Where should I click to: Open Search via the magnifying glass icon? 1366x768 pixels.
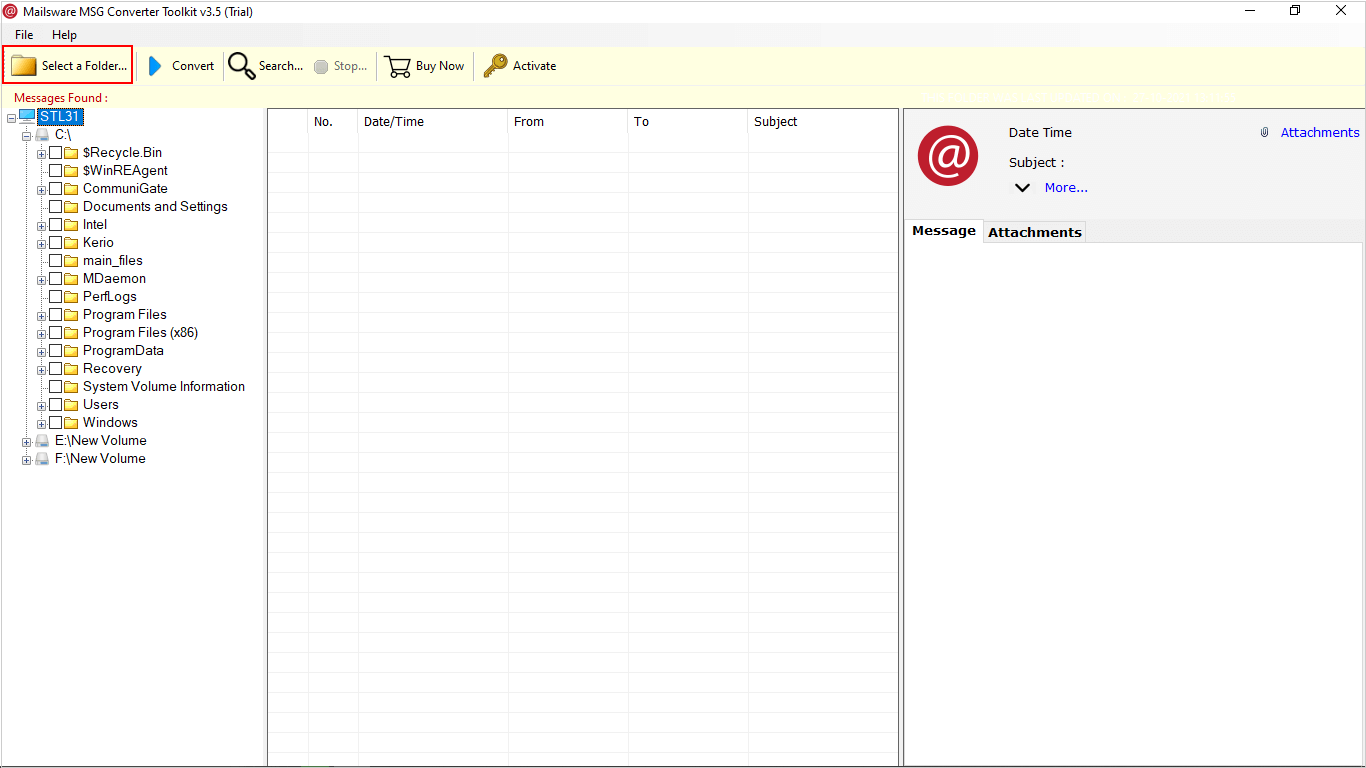click(242, 66)
